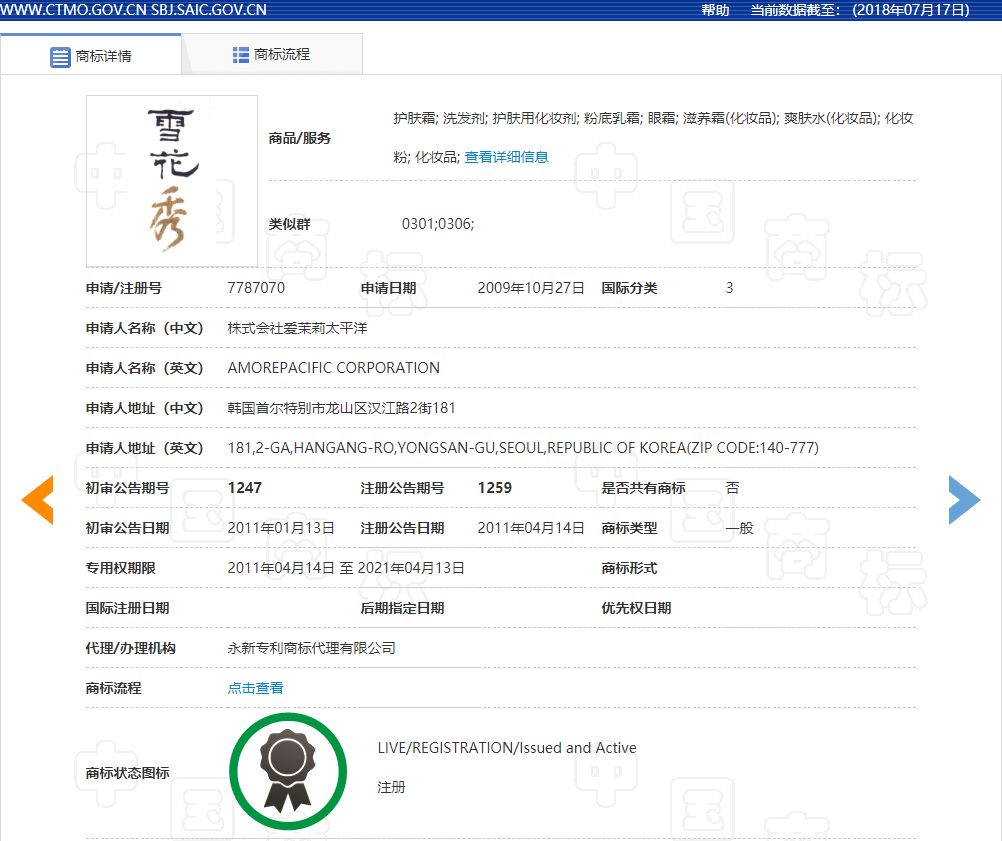
Task: Select the 类似群 label
Action: [x=289, y=224]
